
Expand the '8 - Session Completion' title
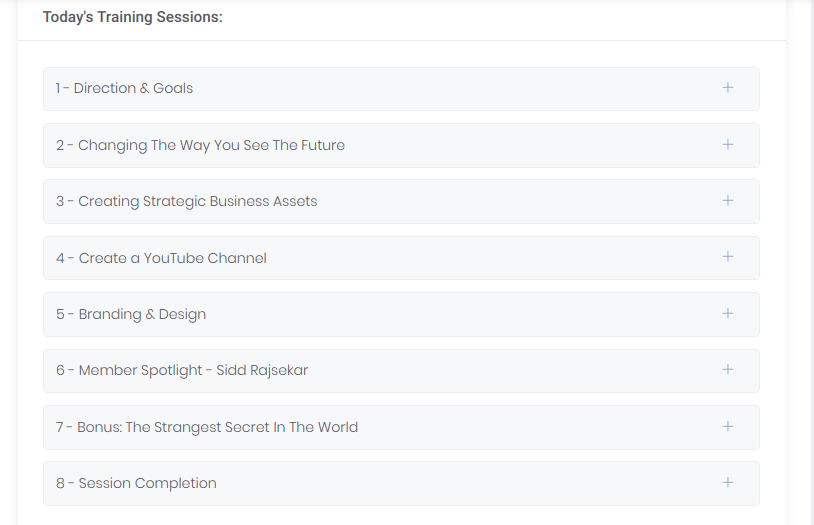coord(136,483)
